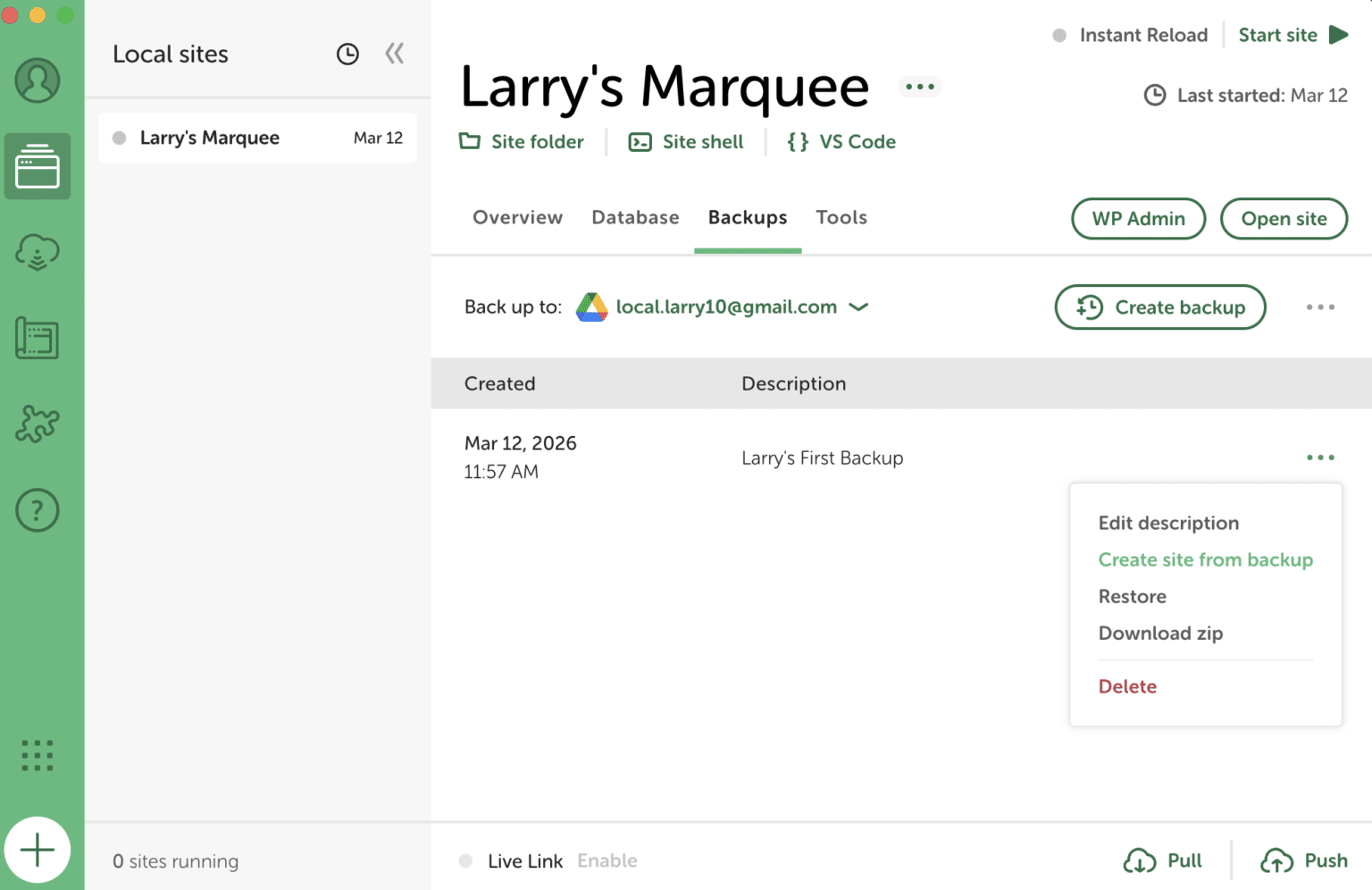Choose Edit description from the menu

1168,523
